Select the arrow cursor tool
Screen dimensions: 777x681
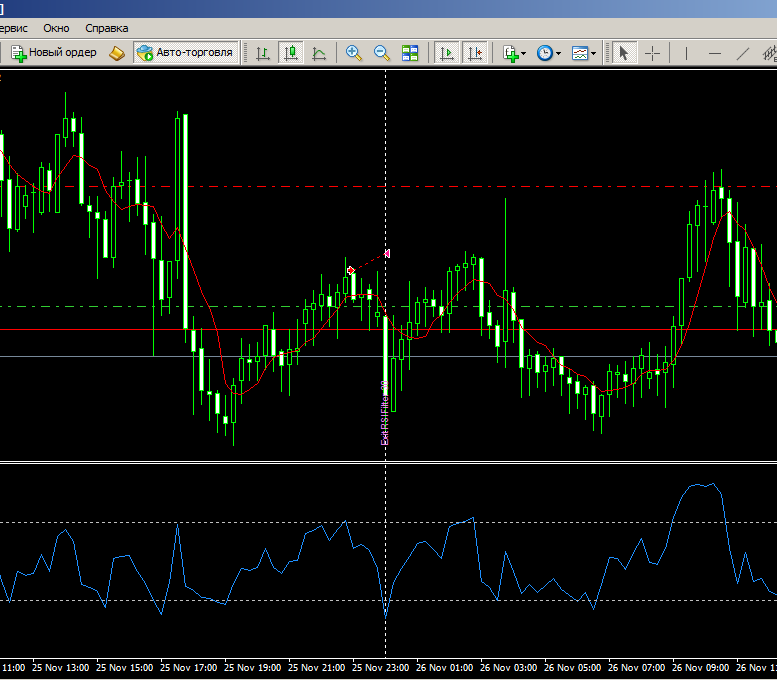623,53
